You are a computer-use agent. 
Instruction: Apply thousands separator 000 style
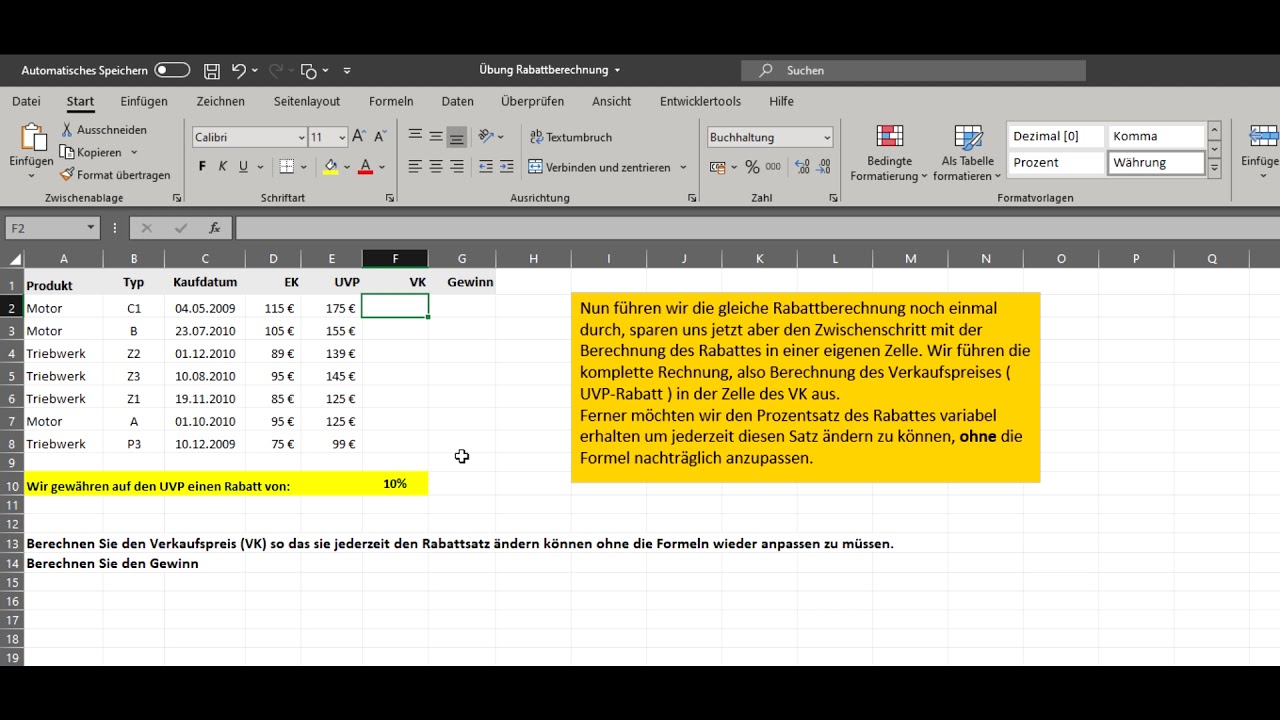coord(772,167)
